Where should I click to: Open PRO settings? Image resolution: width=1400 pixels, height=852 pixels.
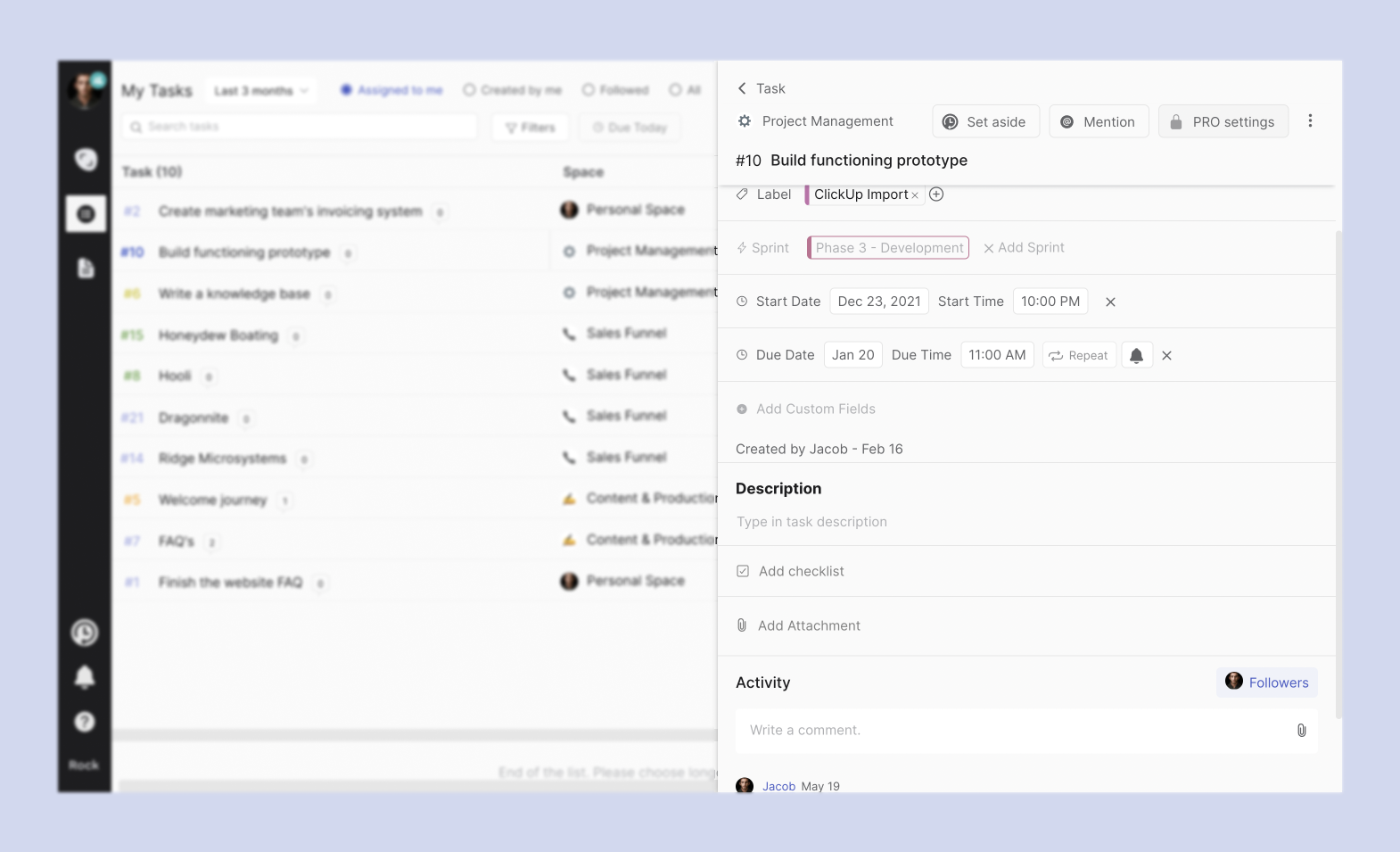[1223, 122]
